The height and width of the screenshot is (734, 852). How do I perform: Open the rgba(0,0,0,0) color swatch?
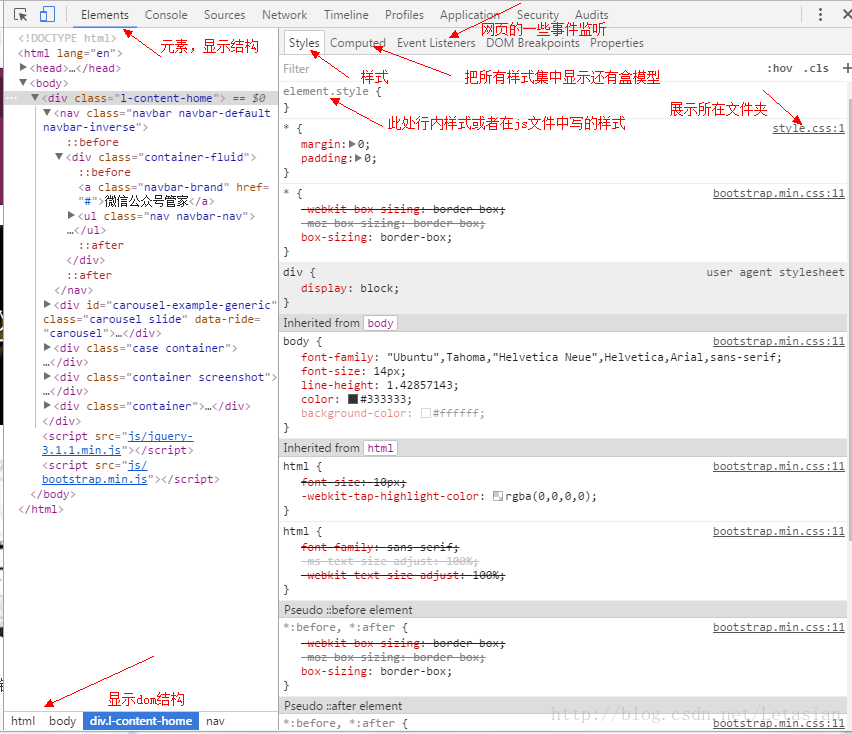498,496
